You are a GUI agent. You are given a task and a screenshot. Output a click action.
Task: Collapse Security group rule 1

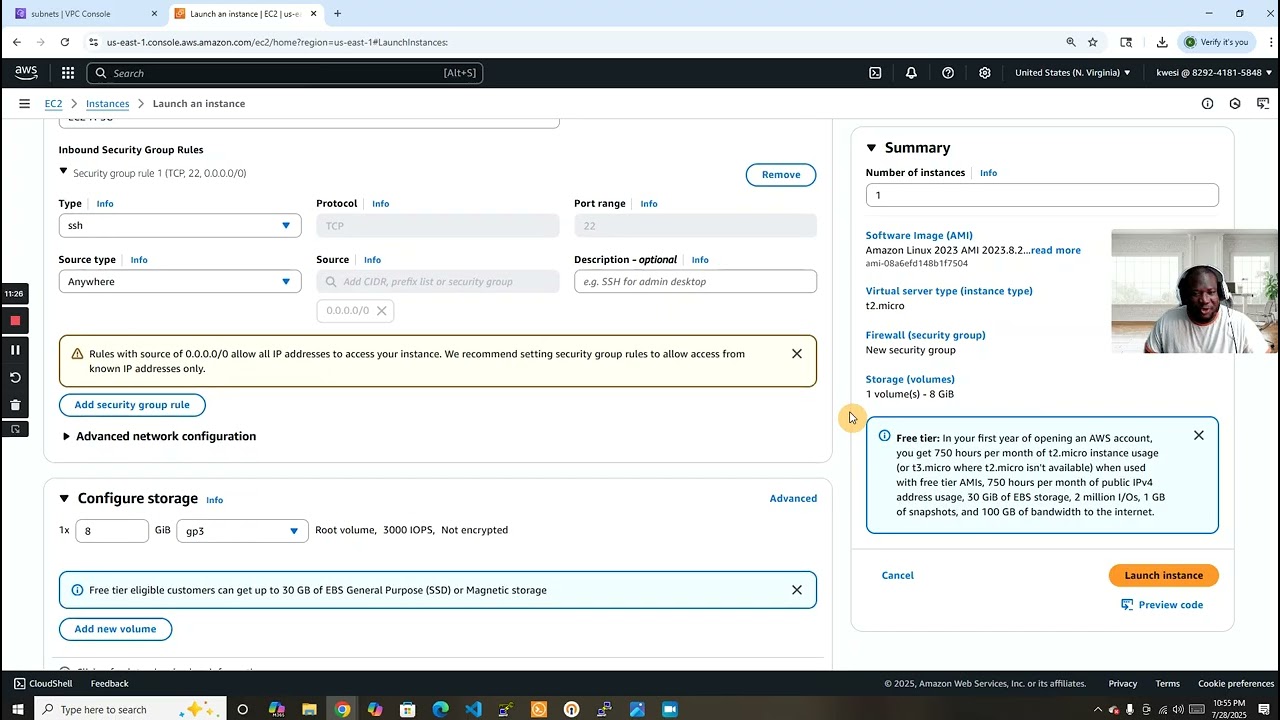pyautogui.click(x=64, y=173)
